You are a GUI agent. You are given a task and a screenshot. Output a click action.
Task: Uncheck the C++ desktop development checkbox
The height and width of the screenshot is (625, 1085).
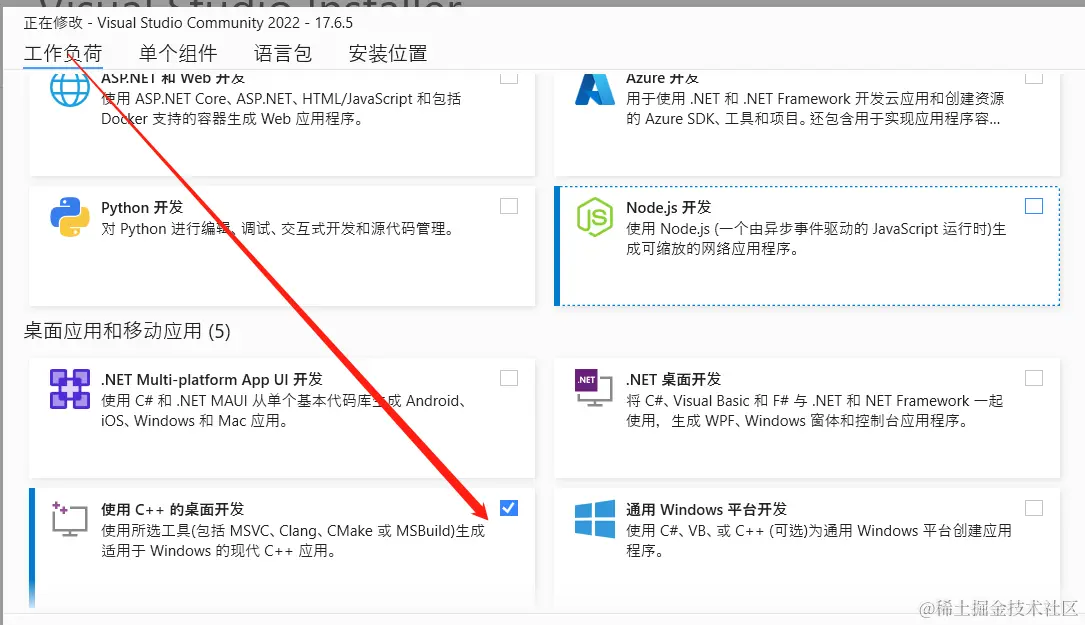[509, 508]
